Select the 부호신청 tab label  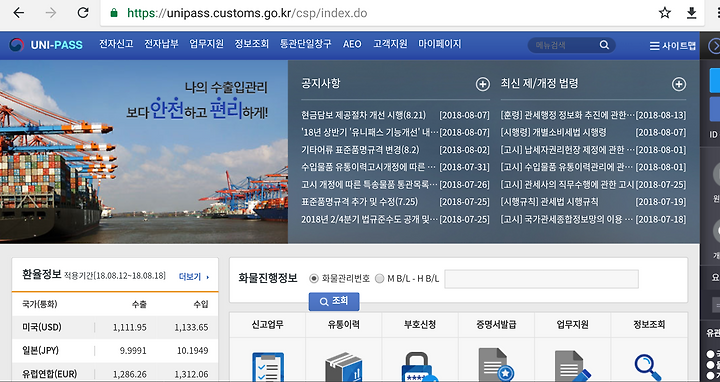click(420, 325)
